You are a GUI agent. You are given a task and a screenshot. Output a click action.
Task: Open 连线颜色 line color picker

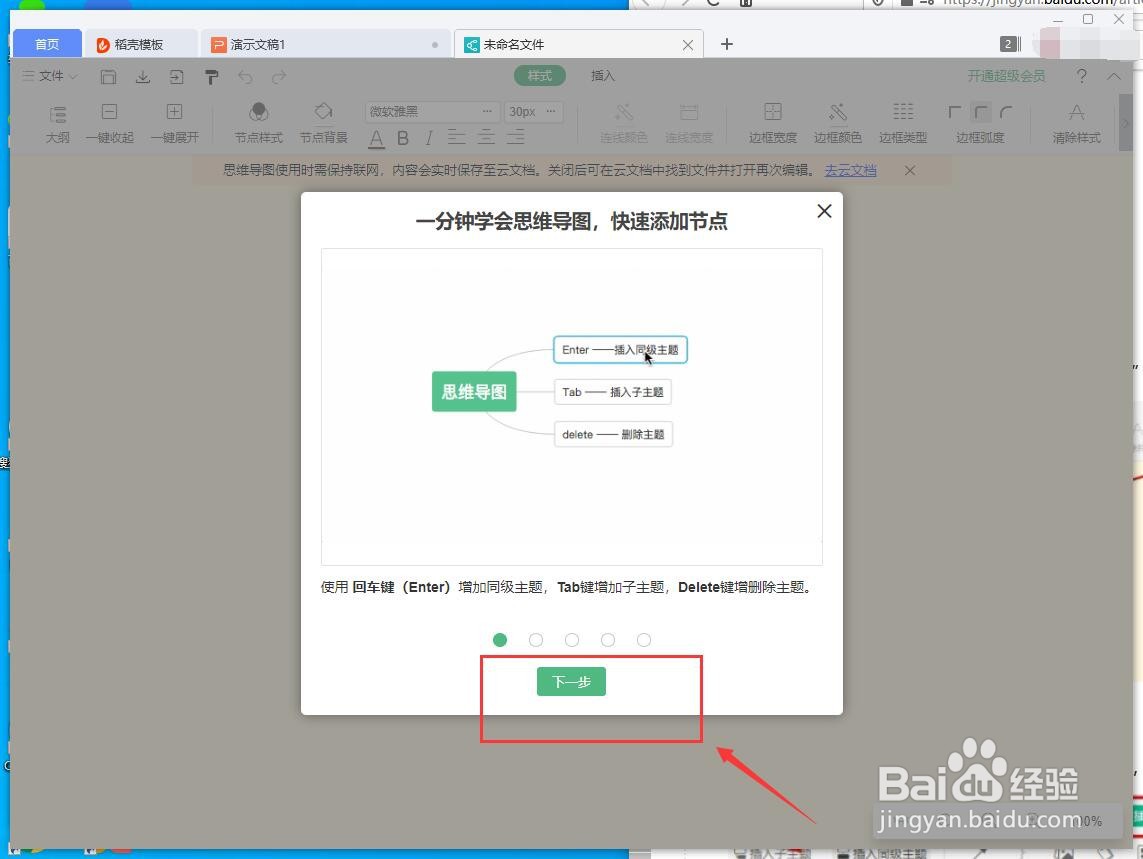[624, 123]
